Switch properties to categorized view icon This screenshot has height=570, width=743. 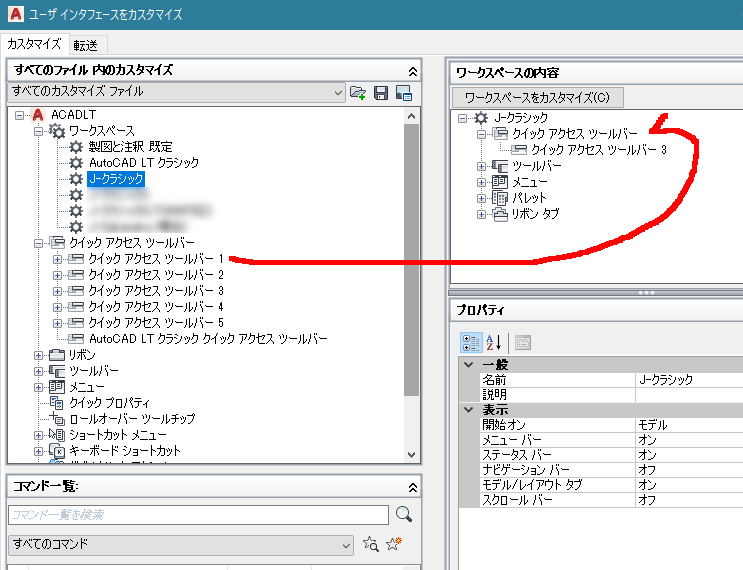[x=471, y=342]
